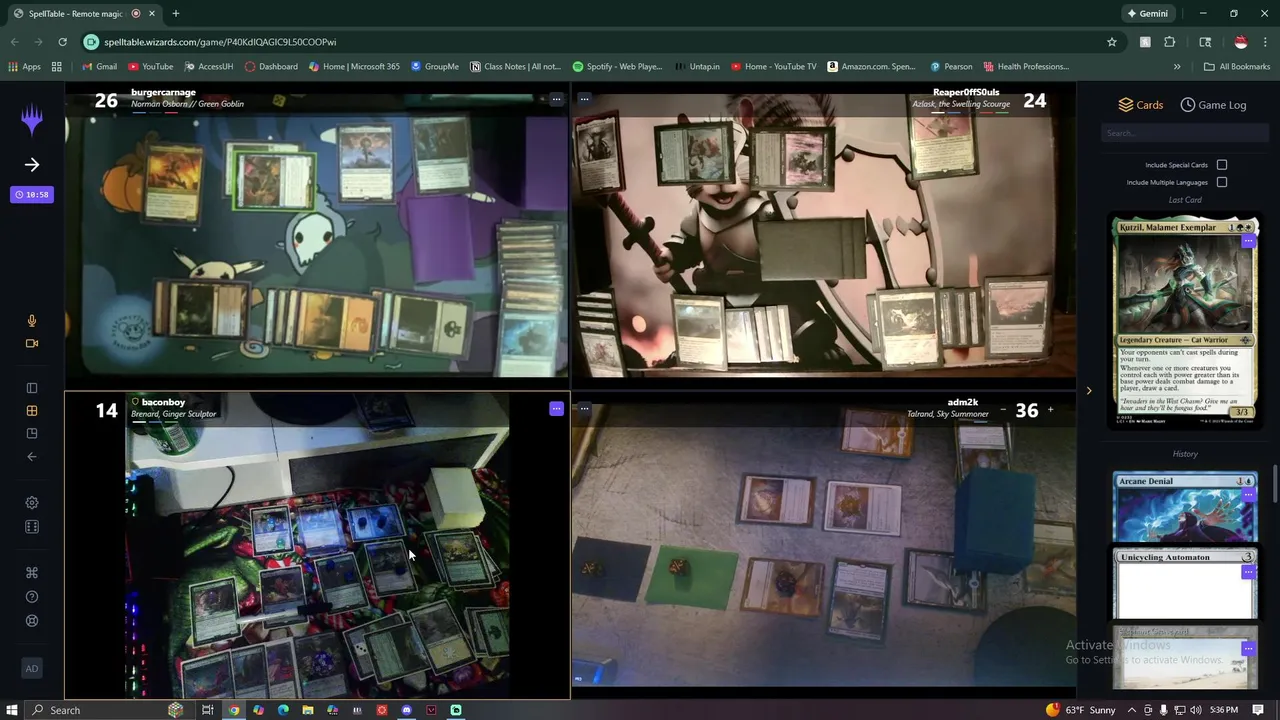Viewport: 1280px width, 720px height.
Task: Open the dice roller icon in sidebar
Action: (x=32, y=527)
